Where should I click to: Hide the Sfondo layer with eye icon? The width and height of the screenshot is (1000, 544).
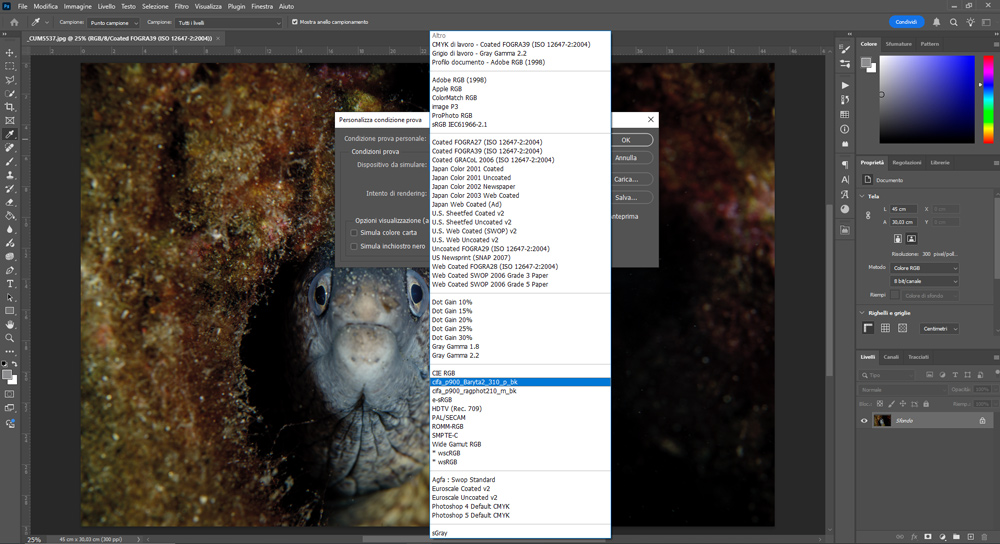click(865, 421)
